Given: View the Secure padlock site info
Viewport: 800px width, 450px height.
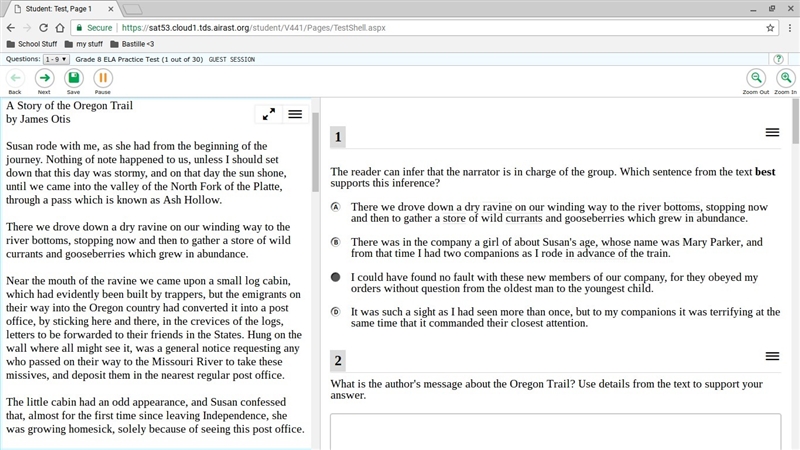Looking at the screenshot, I should [94, 28].
